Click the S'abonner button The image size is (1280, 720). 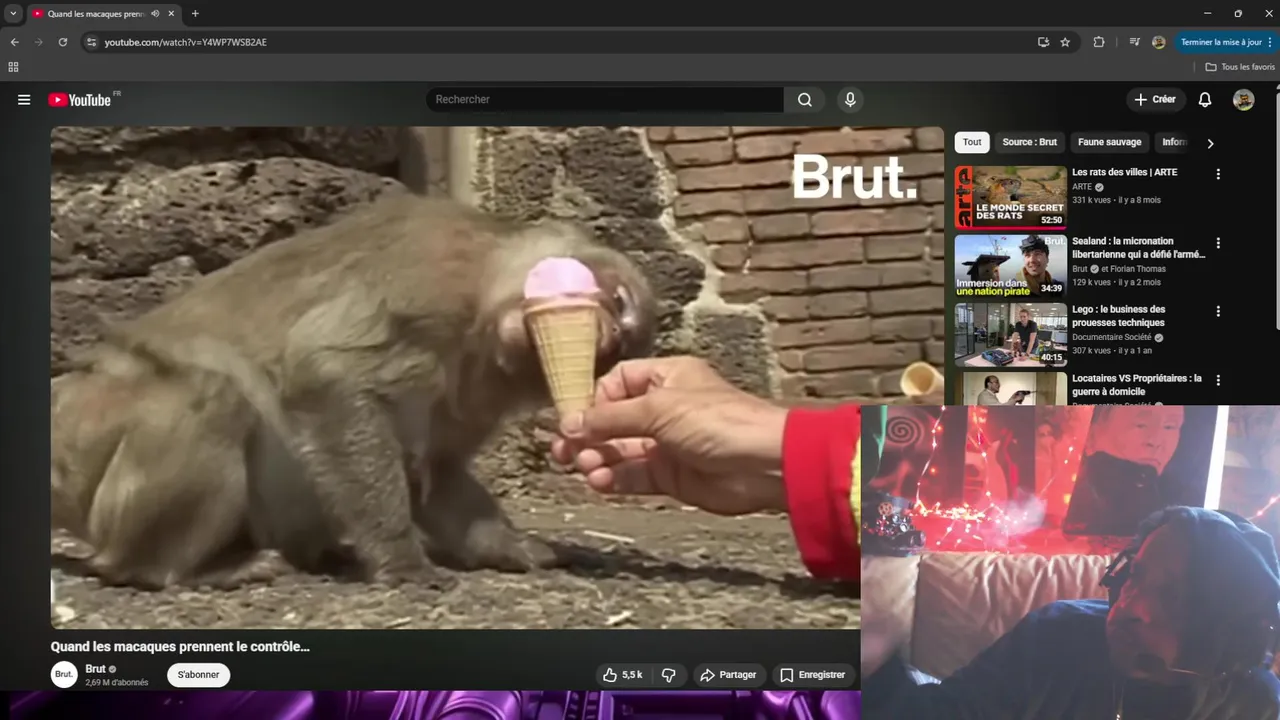click(198, 675)
